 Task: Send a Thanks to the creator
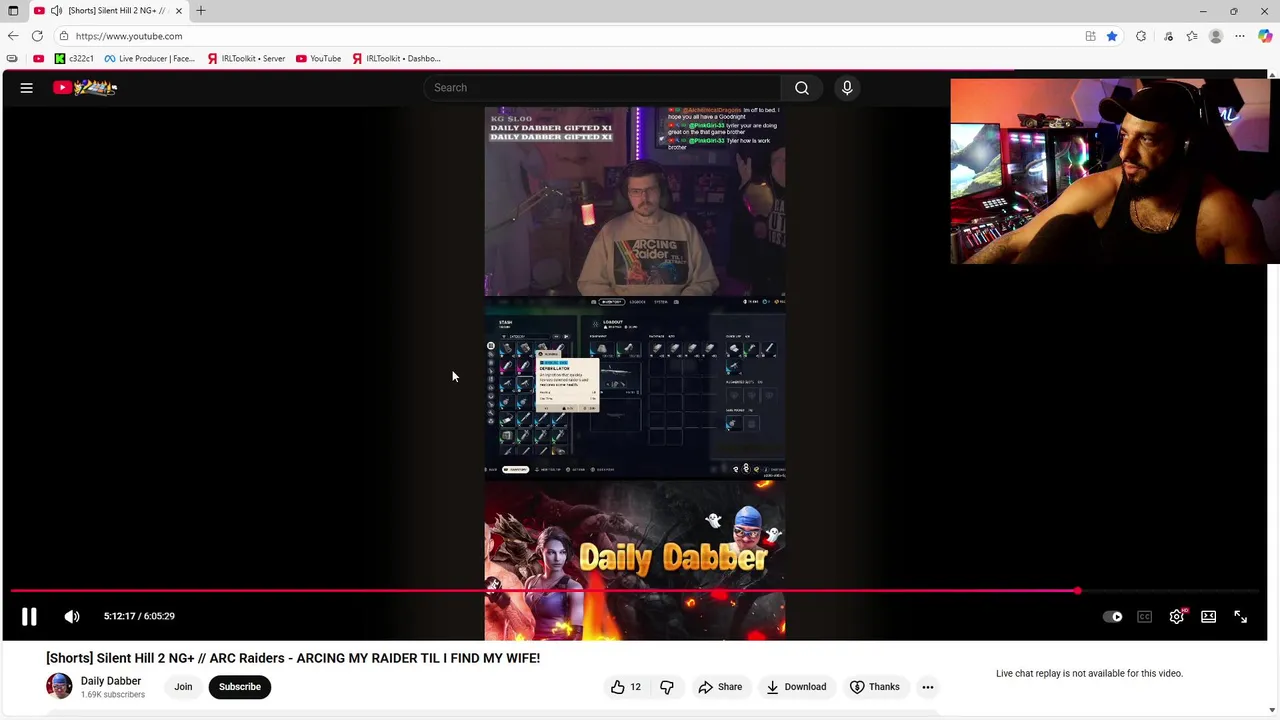(875, 687)
